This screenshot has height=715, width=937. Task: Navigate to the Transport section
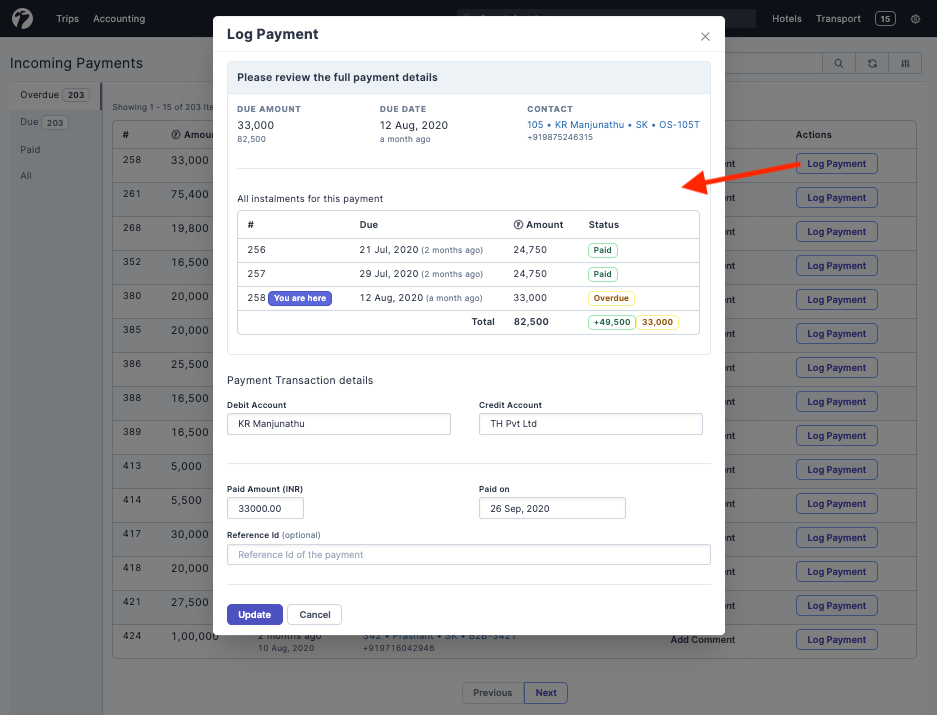click(x=838, y=18)
